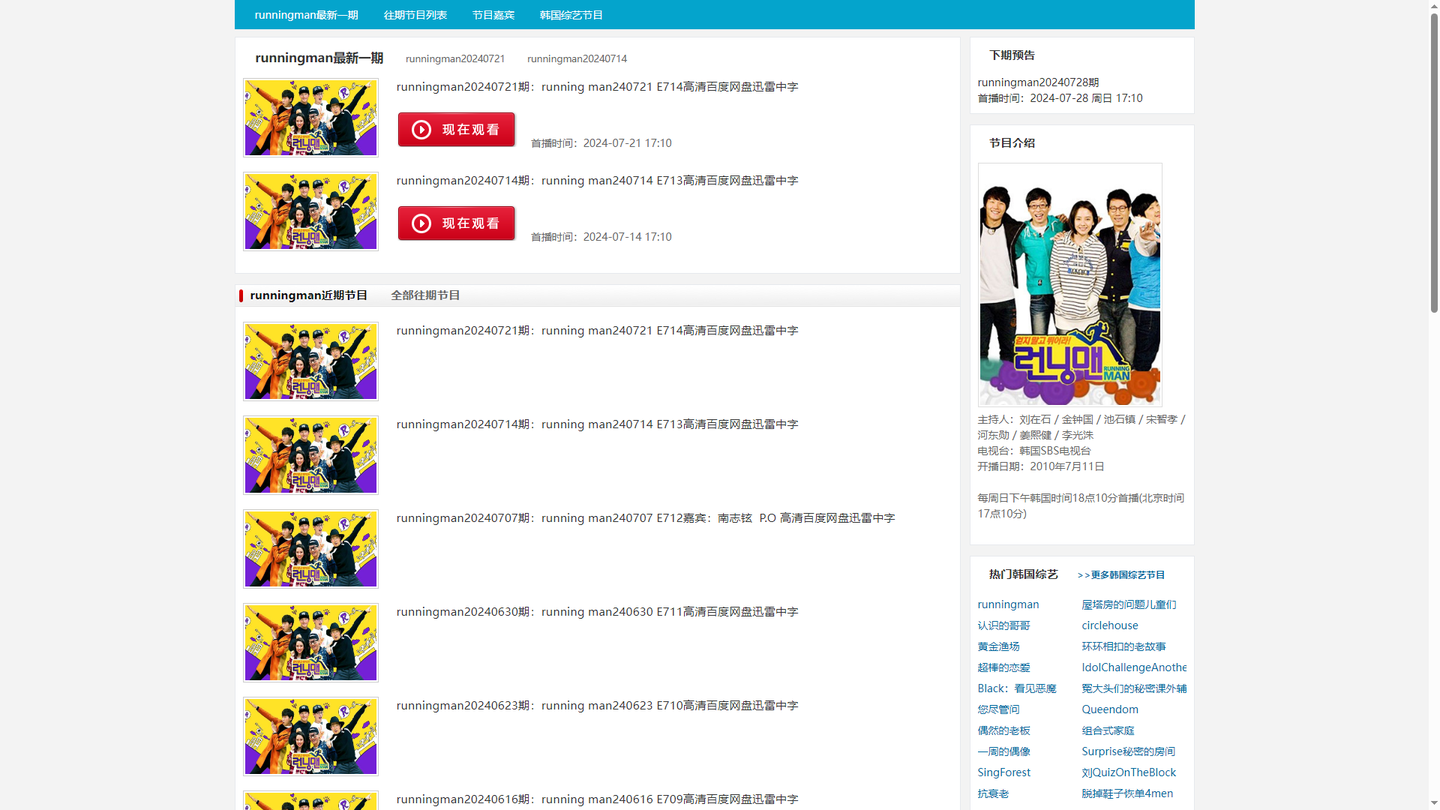Open recent-list link for running man240721 E714
This screenshot has height=810, width=1440.
pyautogui.click(x=597, y=331)
